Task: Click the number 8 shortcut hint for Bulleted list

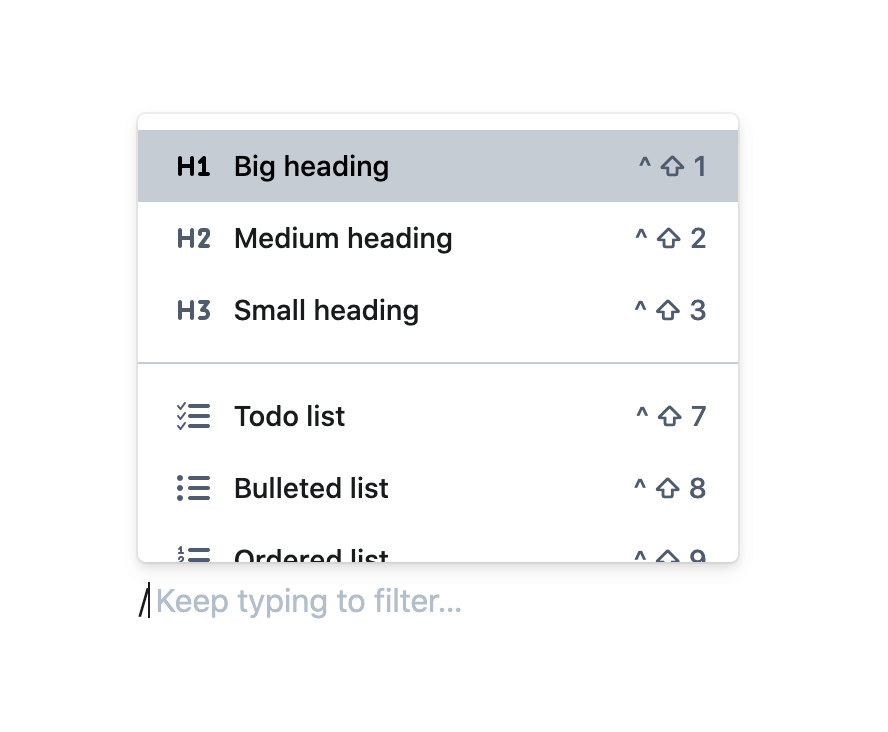Action: point(698,488)
